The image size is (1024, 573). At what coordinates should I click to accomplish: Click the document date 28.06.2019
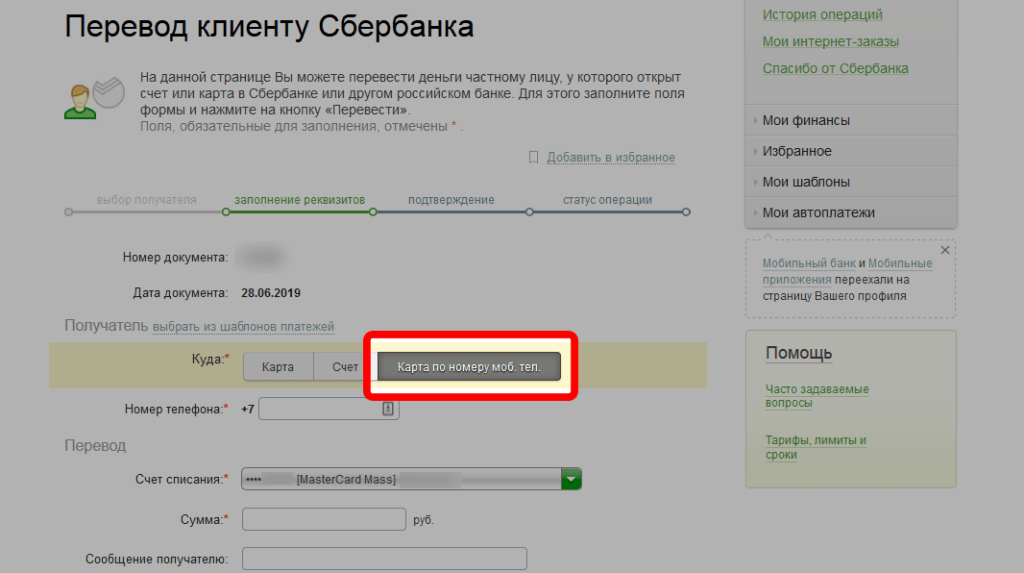(x=270, y=293)
